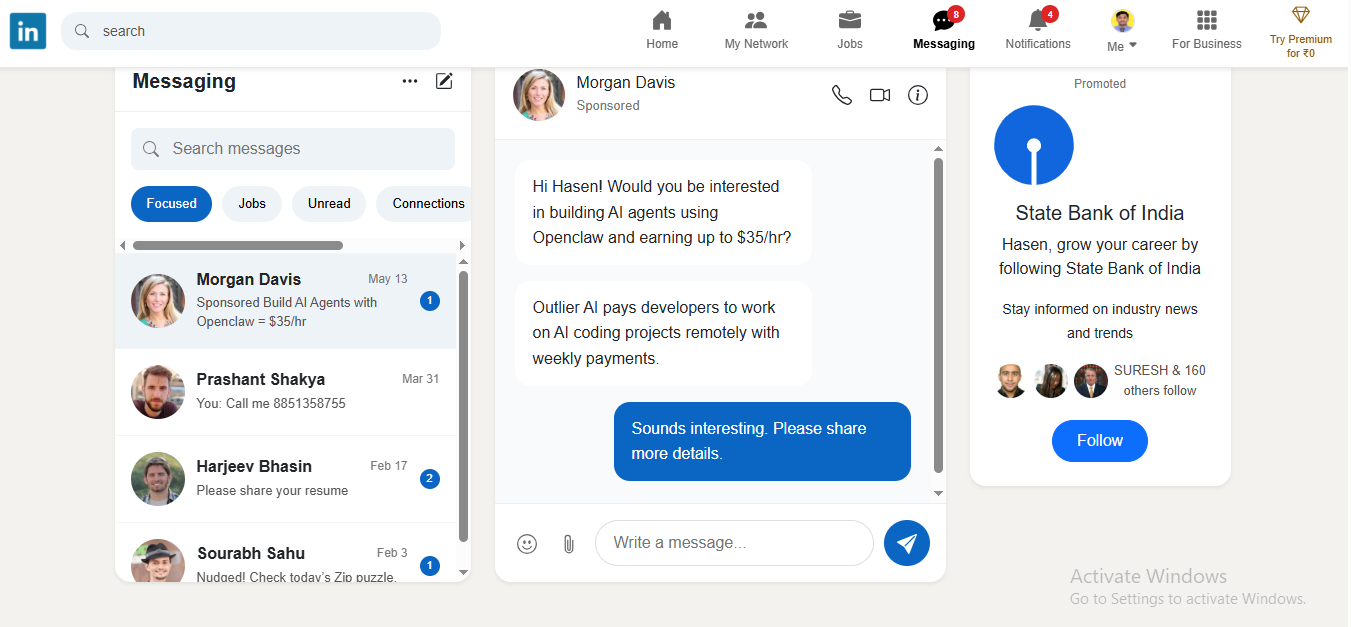Click Harjeev Bhasin unread badge 2

tap(430, 479)
